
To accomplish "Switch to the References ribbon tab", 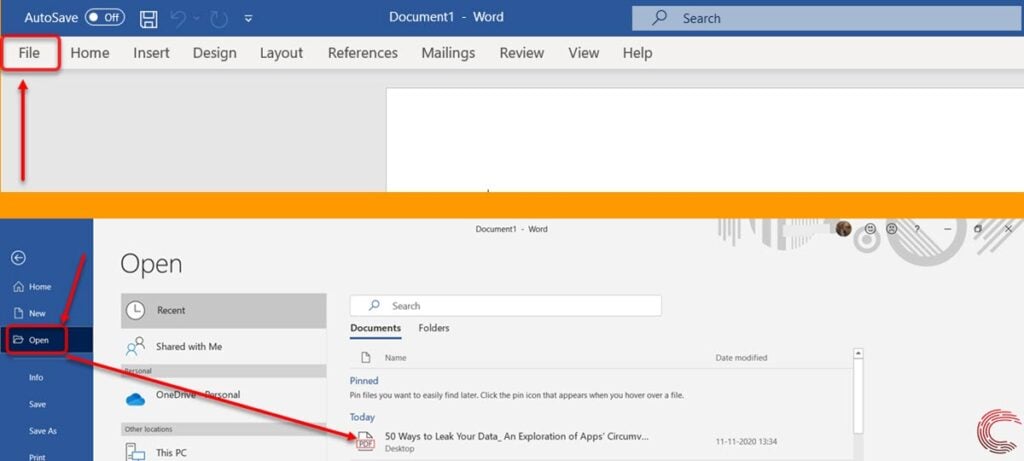I will coord(362,53).
